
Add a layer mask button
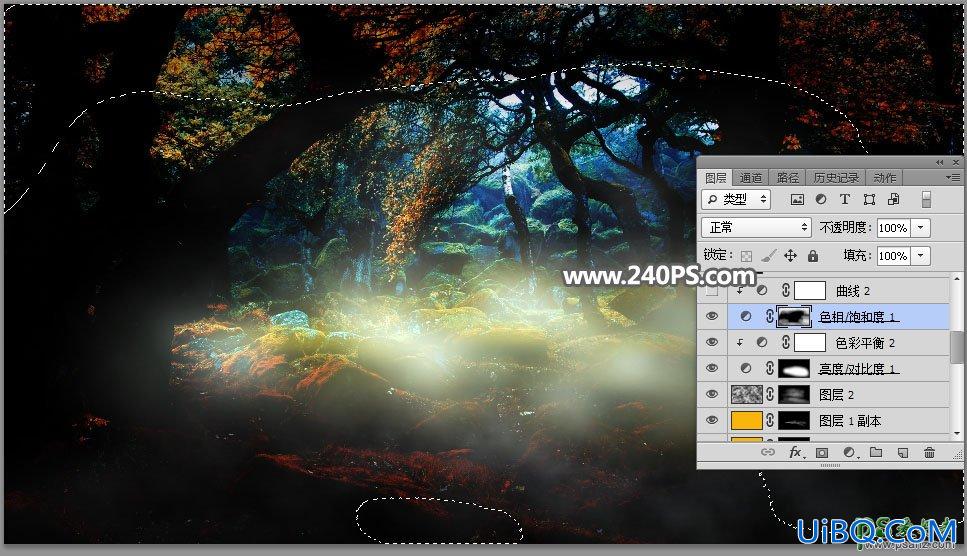coord(821,452)
